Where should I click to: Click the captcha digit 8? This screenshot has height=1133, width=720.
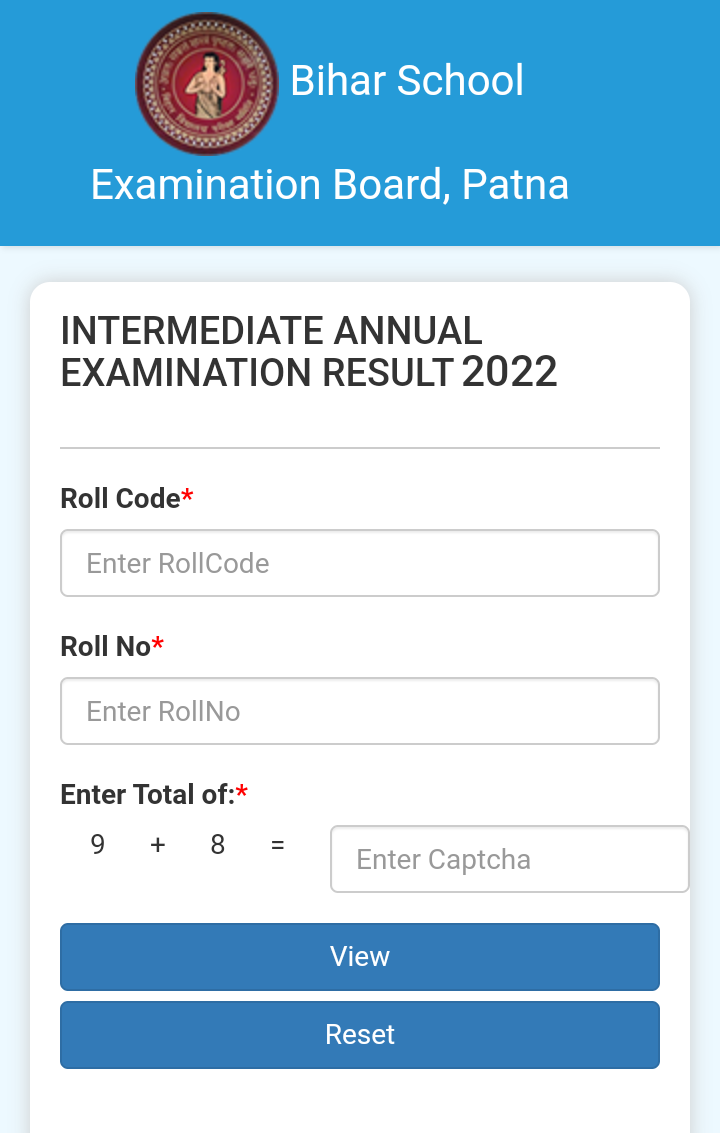coord(218,844)
